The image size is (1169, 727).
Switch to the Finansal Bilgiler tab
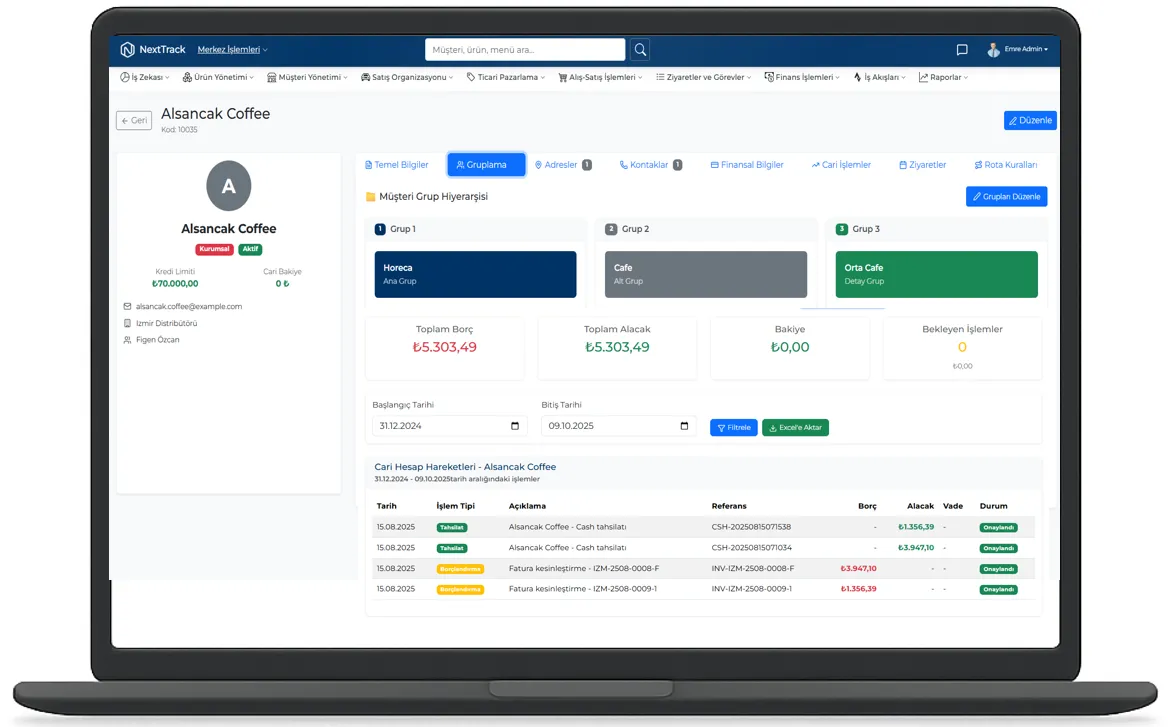click(747, 165)
